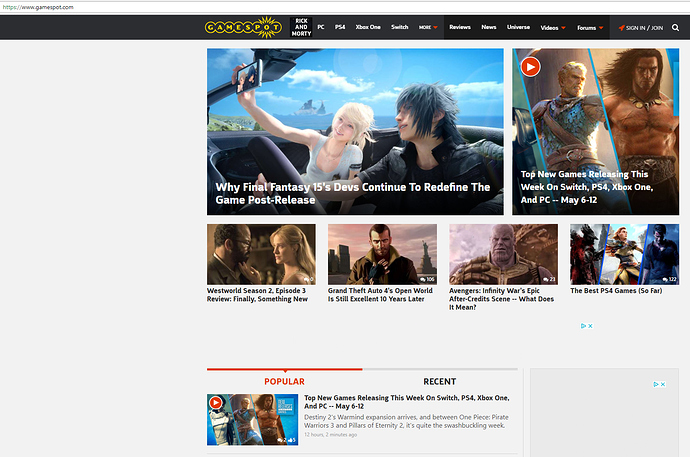Play the Top New Games hero video
This screenshot has height=457, width=690.
530,67
